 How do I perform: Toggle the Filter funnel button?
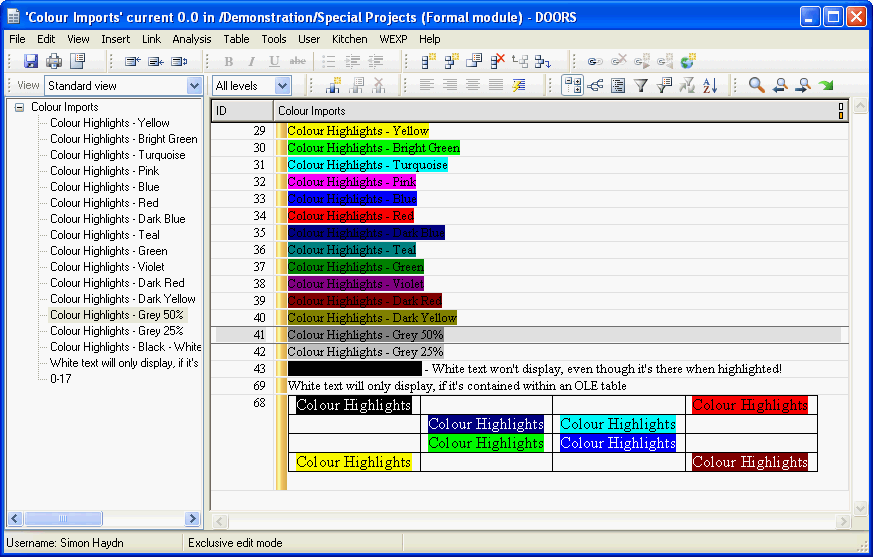tap(641, 86)
